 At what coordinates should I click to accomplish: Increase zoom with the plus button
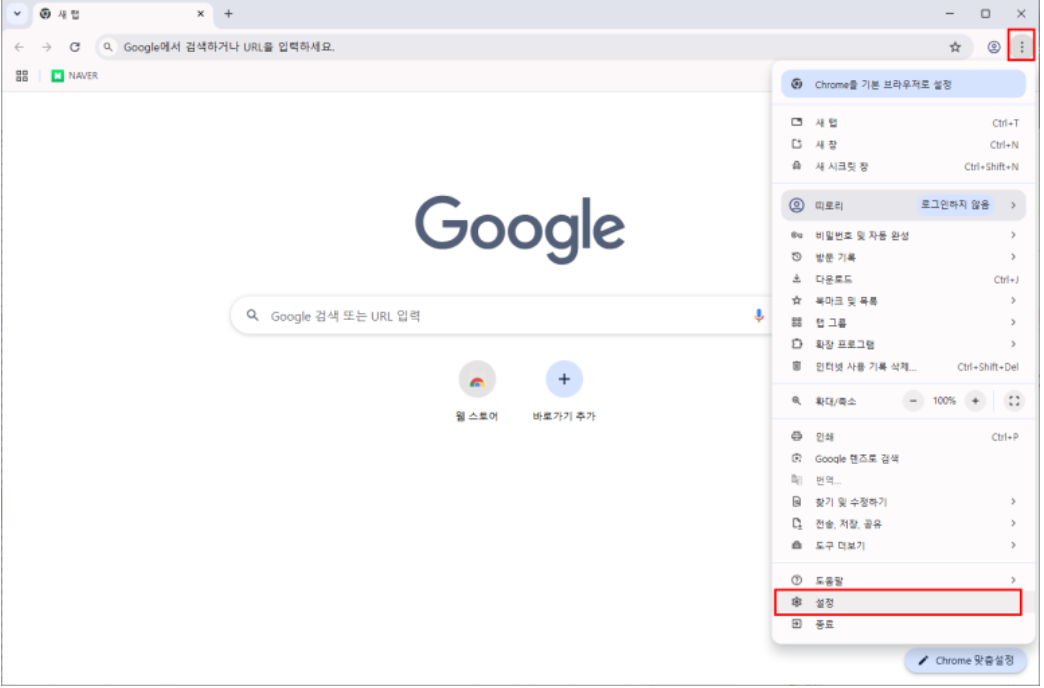pyautogui.click(x=975, y=401)
